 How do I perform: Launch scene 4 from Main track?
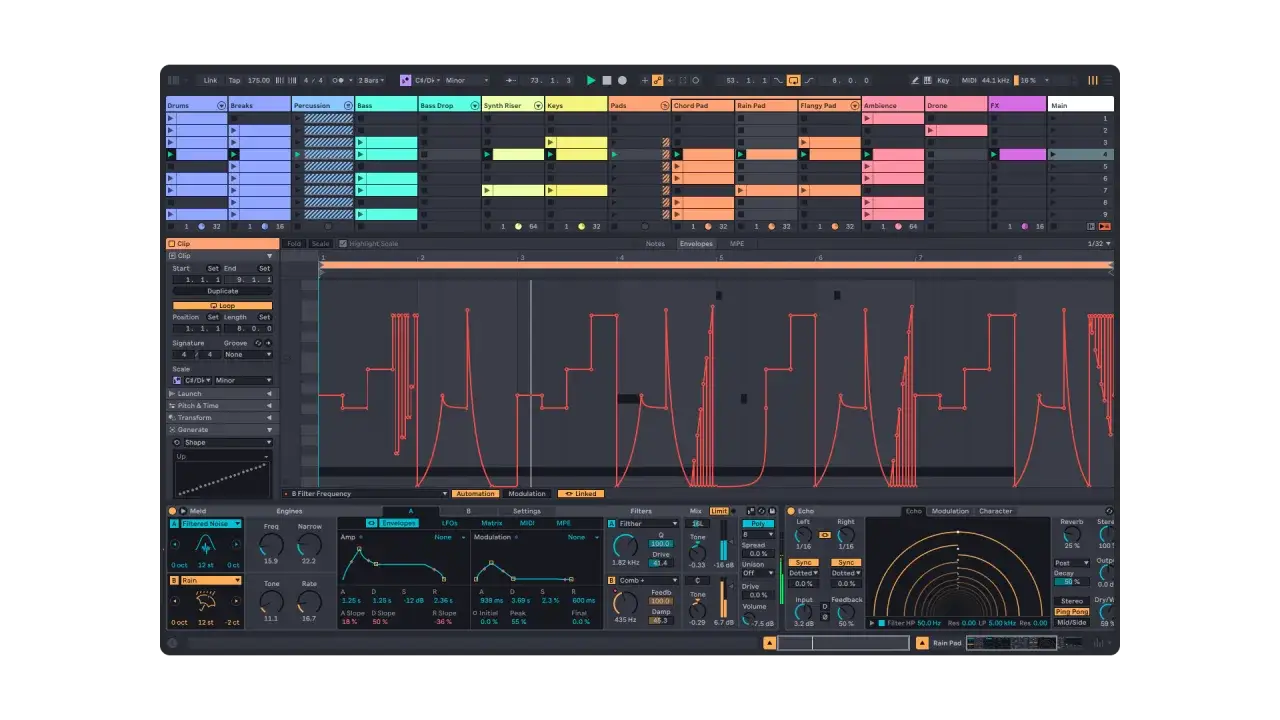tap(1055, 154)
